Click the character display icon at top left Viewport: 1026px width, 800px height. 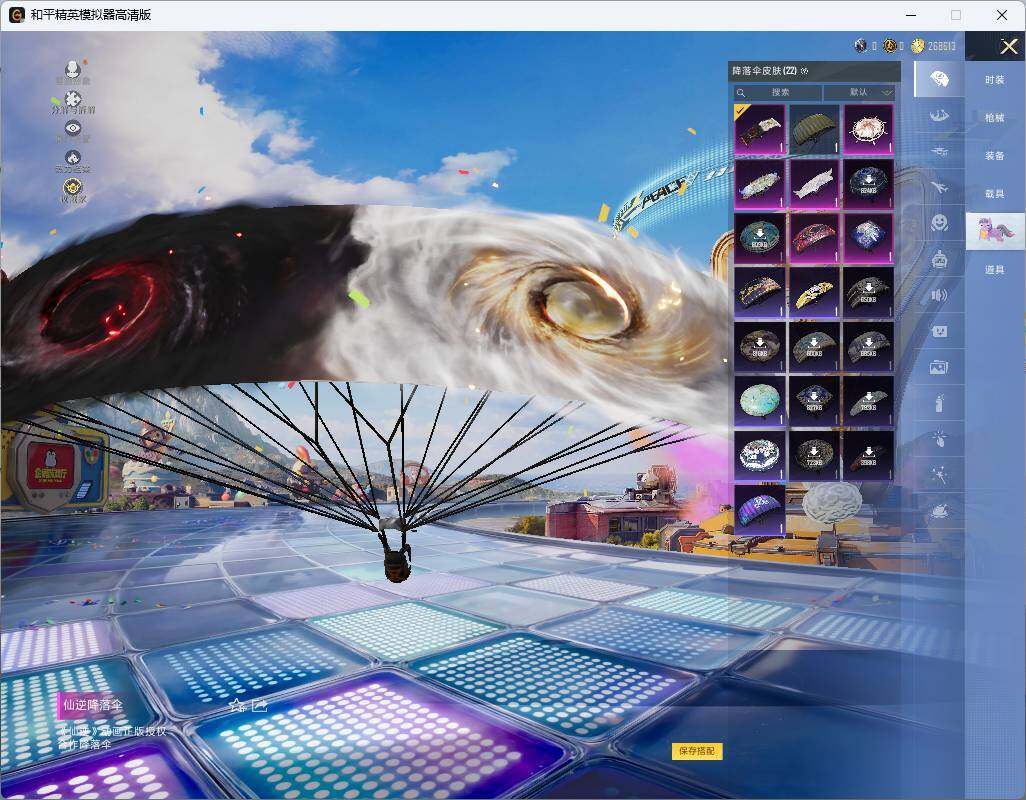[73, 71]
